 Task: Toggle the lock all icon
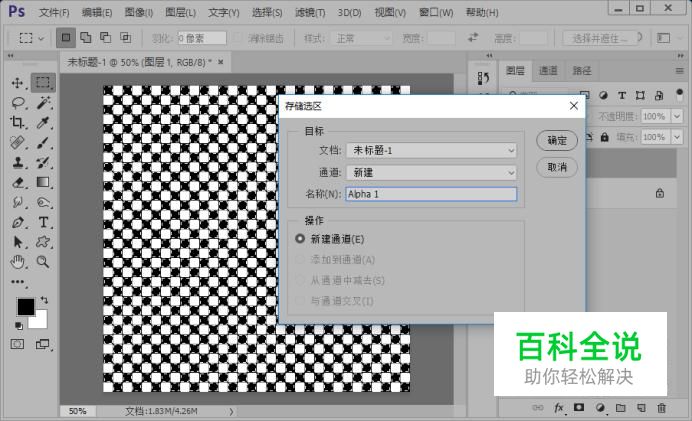coord(605,137)
